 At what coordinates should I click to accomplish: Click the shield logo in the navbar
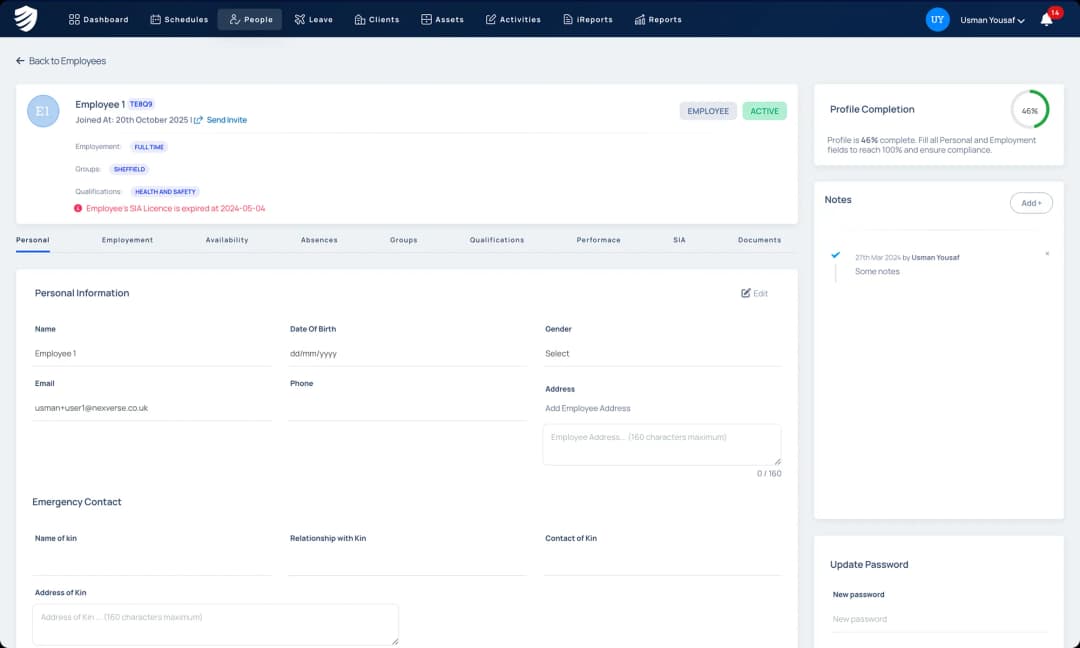26,19
